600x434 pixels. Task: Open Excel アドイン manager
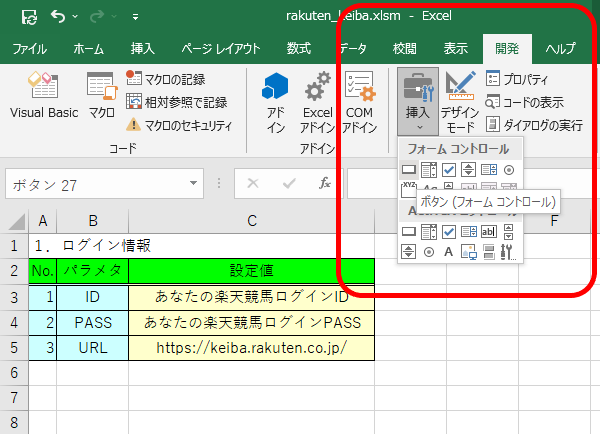tap(317, 102)
